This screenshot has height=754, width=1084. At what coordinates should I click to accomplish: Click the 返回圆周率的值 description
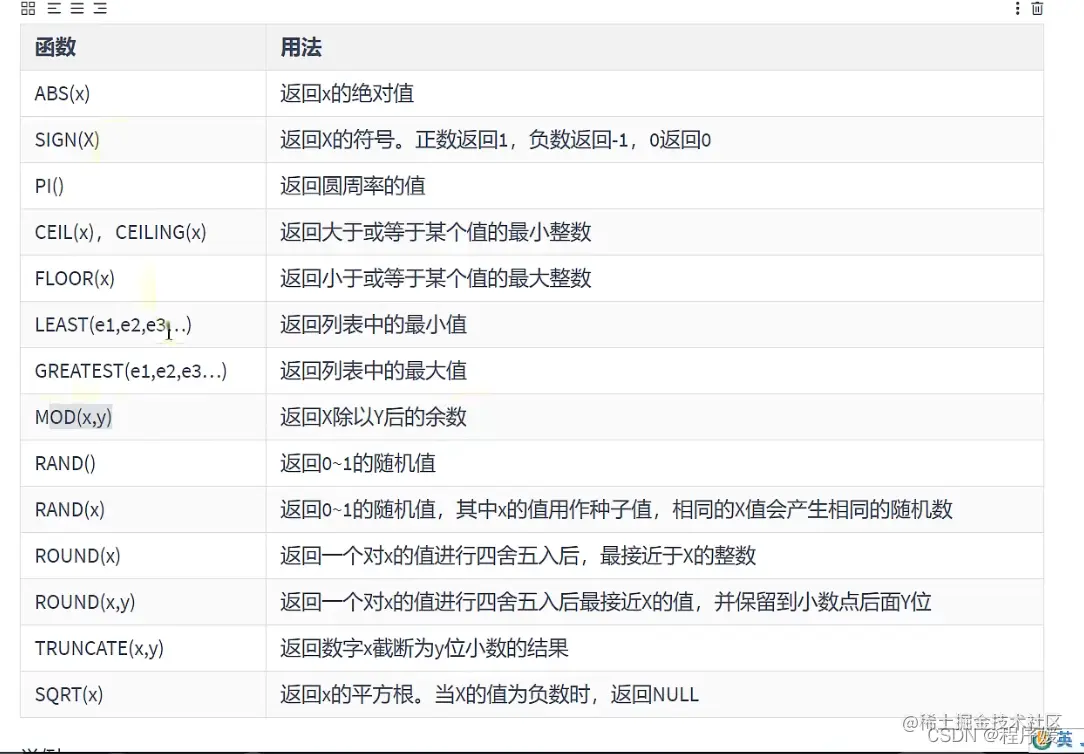tap(353, 186)
